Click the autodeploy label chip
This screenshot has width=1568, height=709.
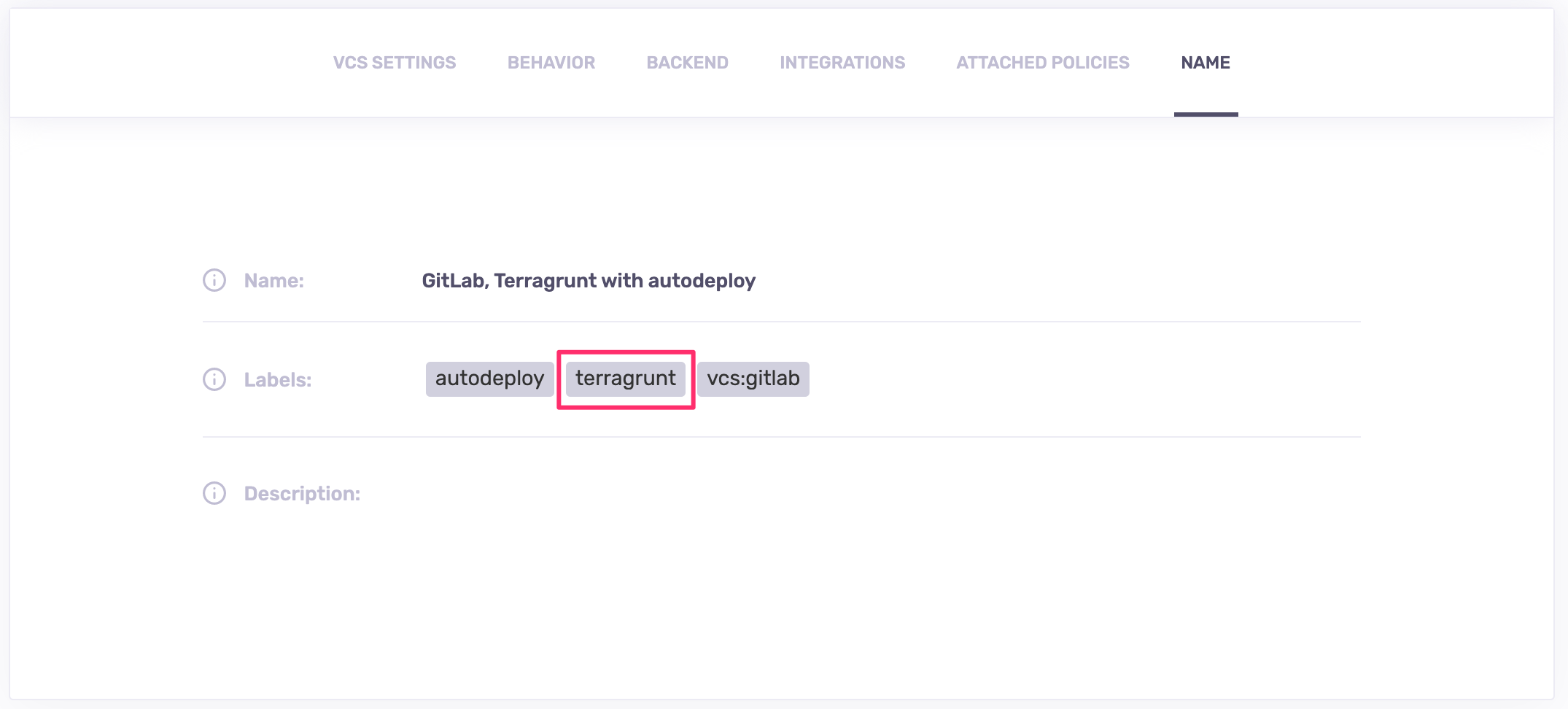pos(489,379)
